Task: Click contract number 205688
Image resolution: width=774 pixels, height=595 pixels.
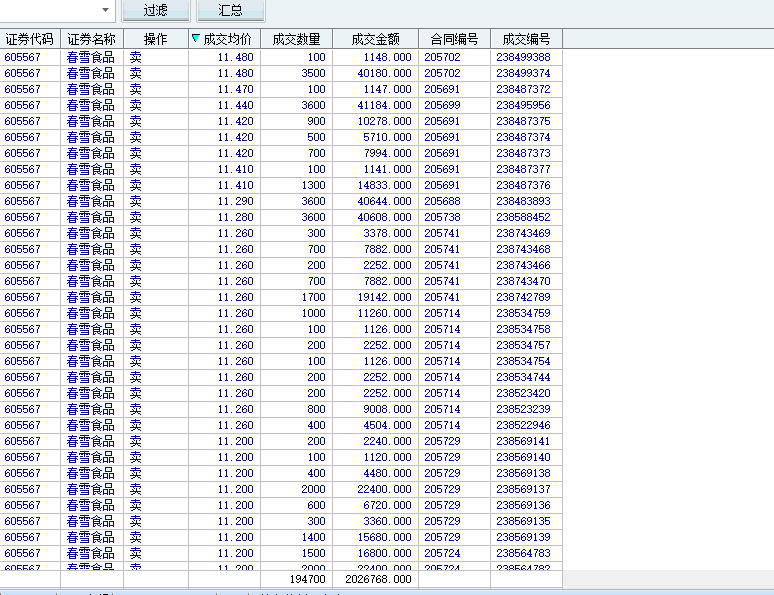Action: [x=442, y=201]
